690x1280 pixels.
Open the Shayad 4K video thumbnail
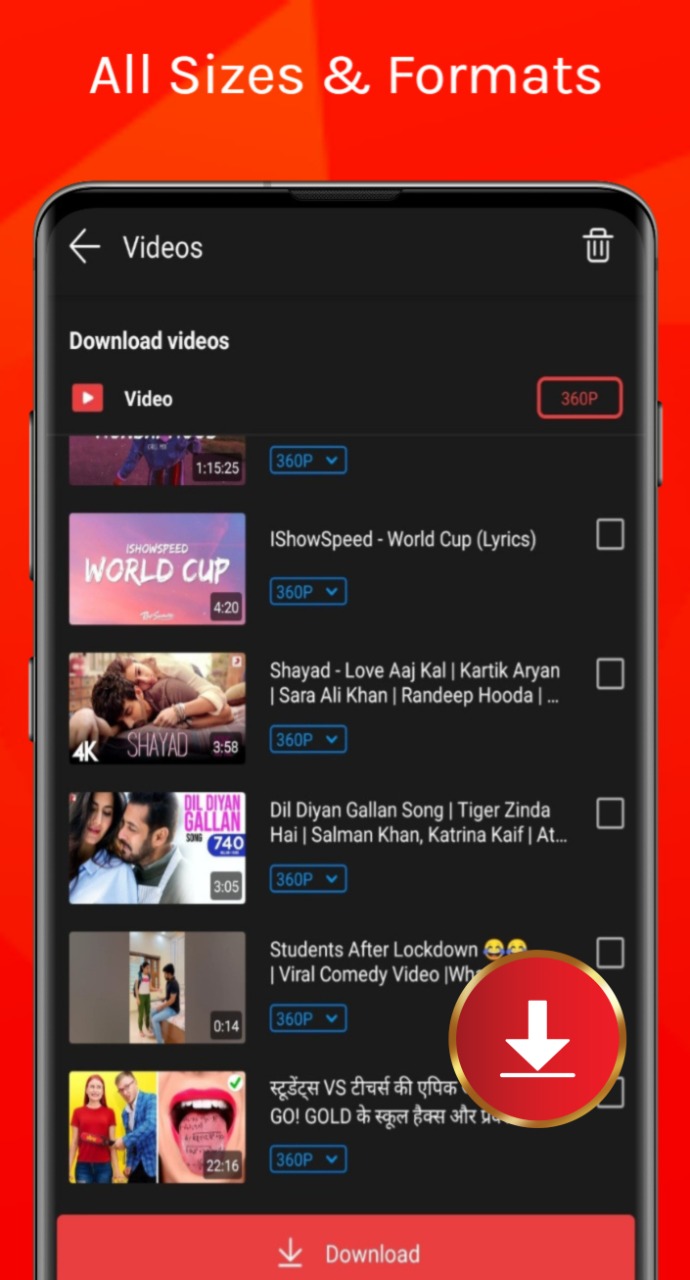[x=157, y=708]
